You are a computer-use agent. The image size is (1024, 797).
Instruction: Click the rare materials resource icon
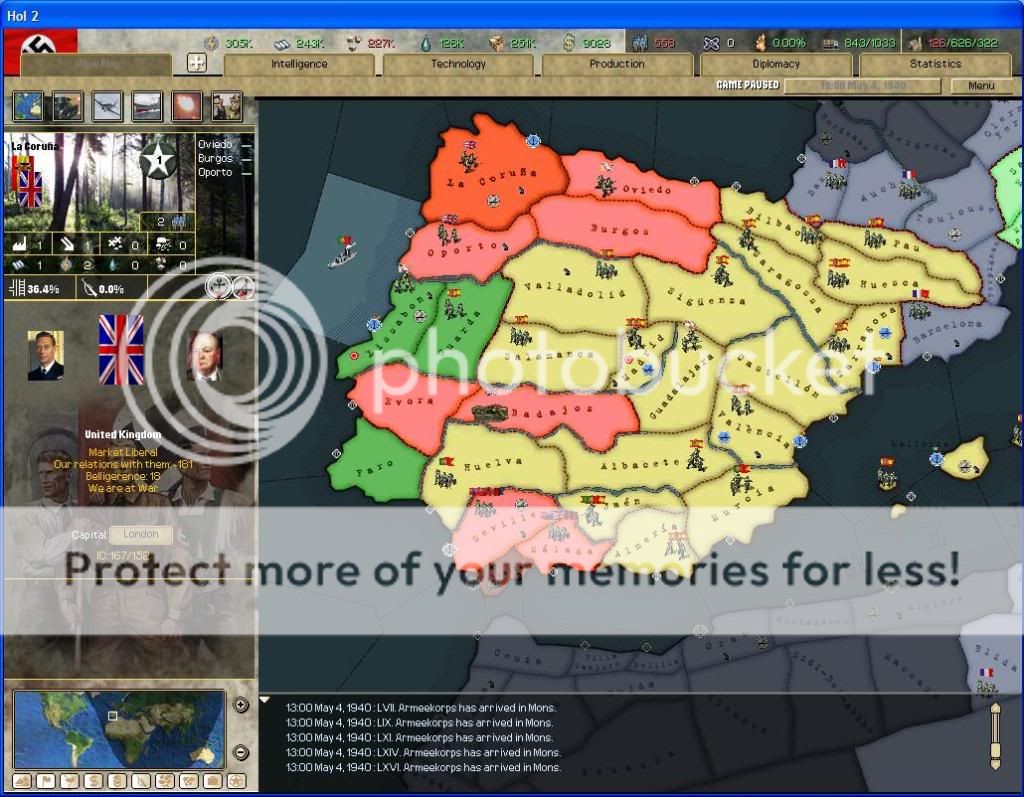[x=353, y=43]
